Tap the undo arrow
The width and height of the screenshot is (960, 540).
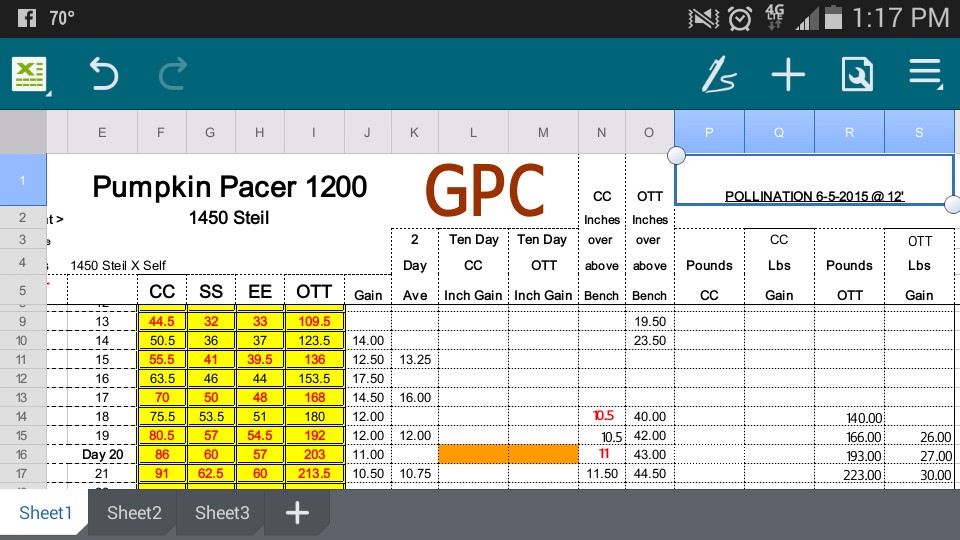coord(103,75)
